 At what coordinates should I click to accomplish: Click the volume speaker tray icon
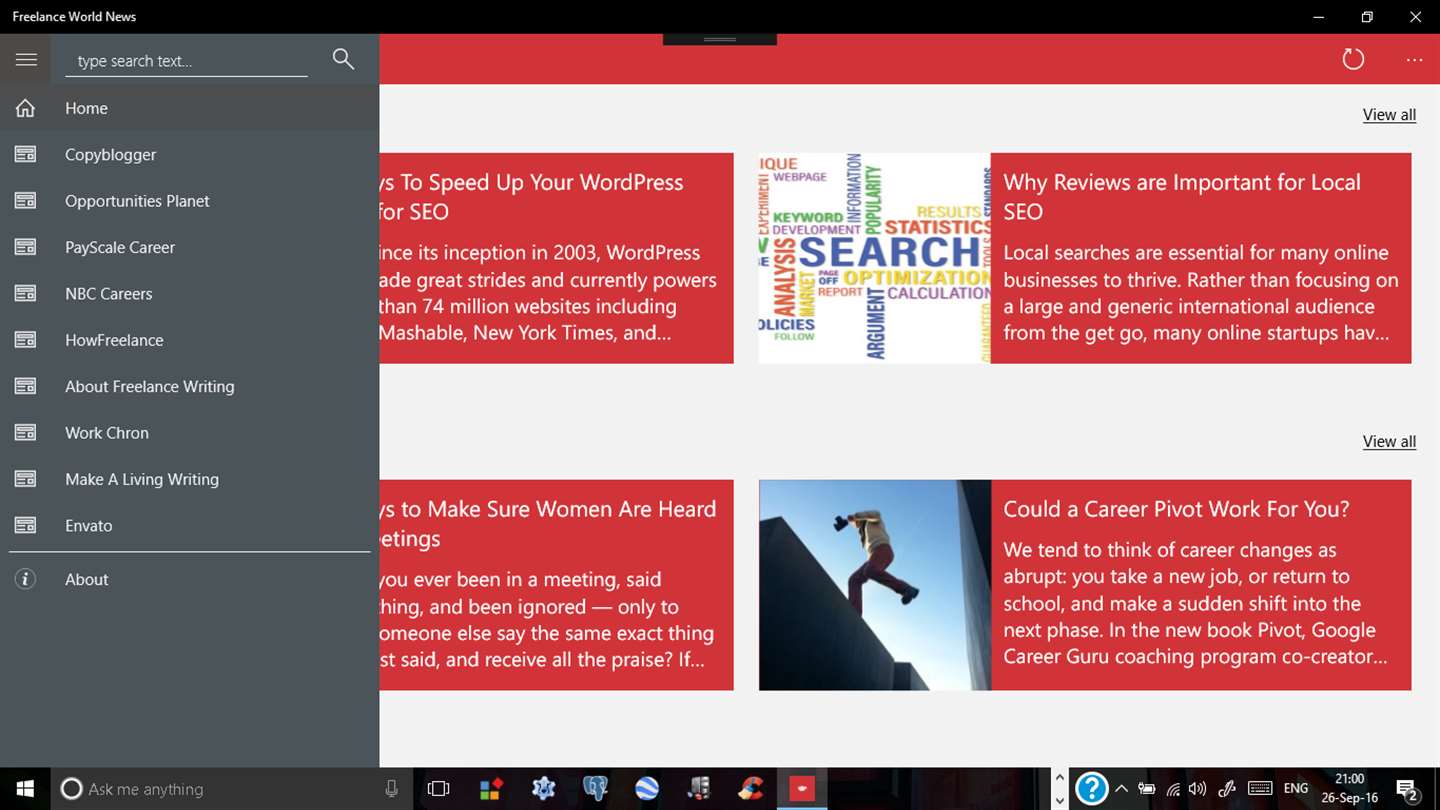tap(1198, 789)
